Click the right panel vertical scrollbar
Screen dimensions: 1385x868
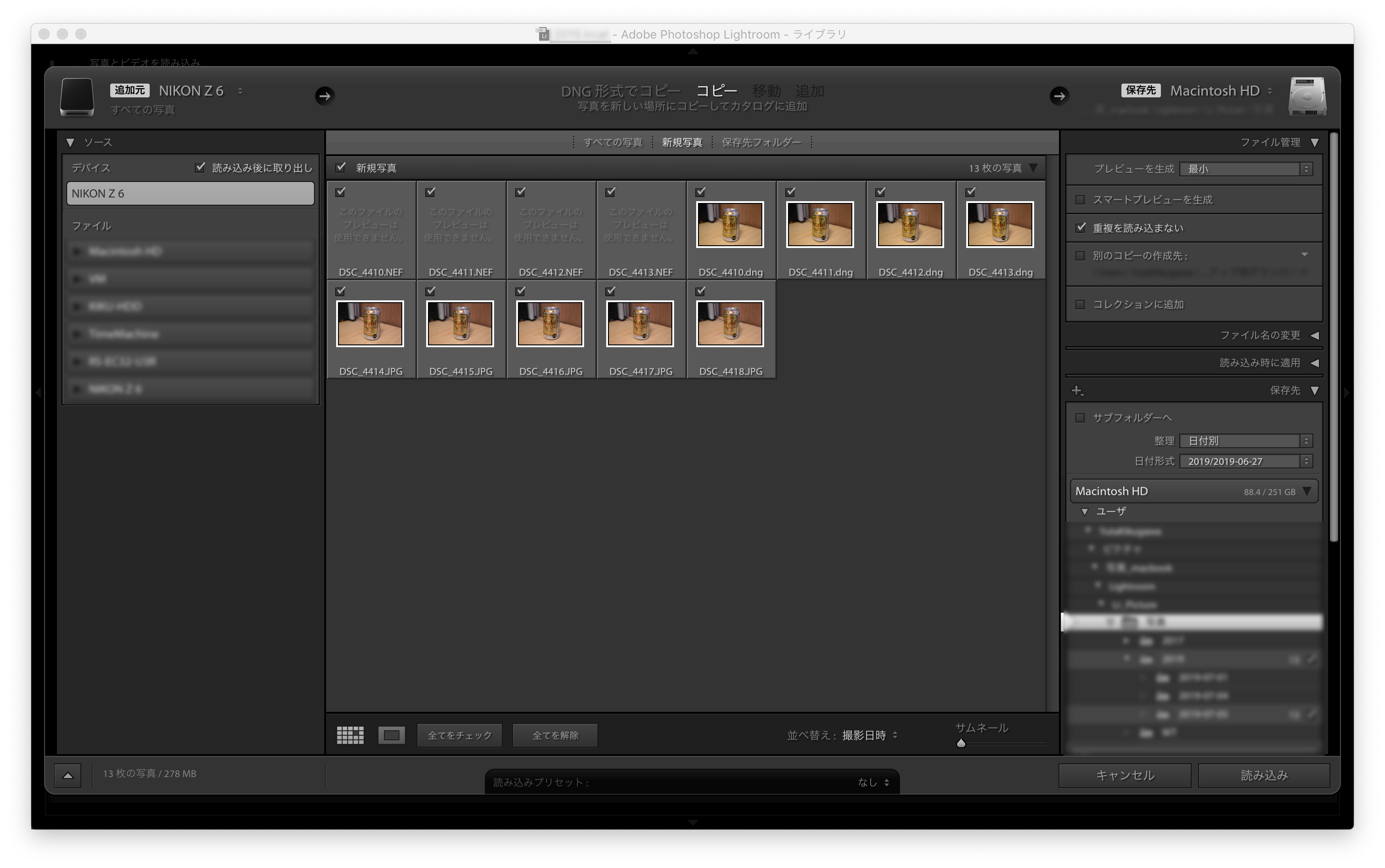point(1334,337)
